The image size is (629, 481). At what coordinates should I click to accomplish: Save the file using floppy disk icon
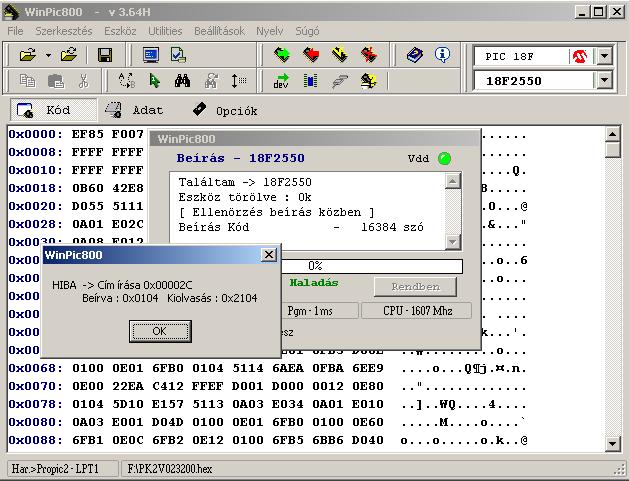pos(105,55)
